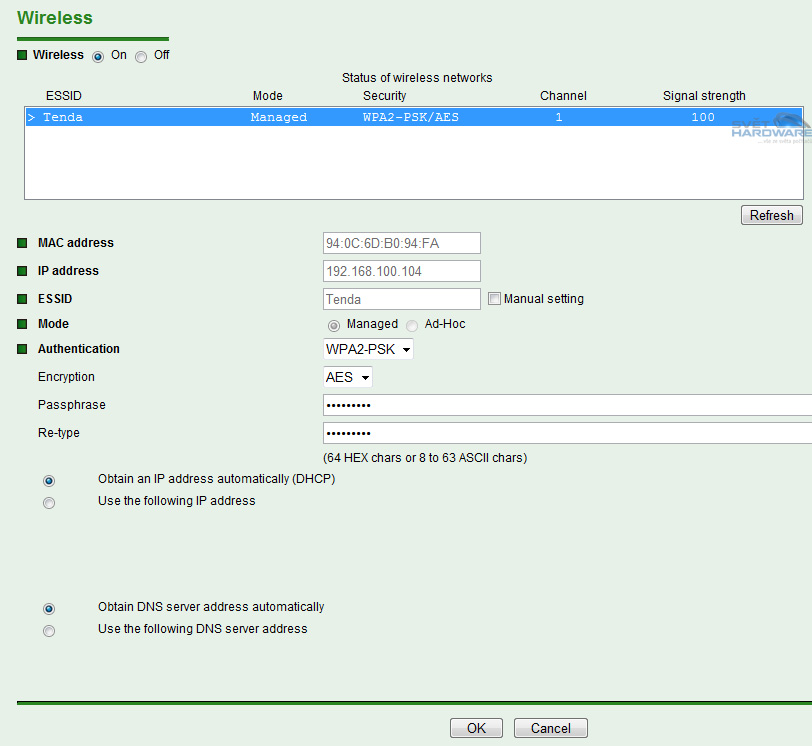Screen dimensions: 812x746
Task: Click into the Passphrase field
Action: coord(566,405)
